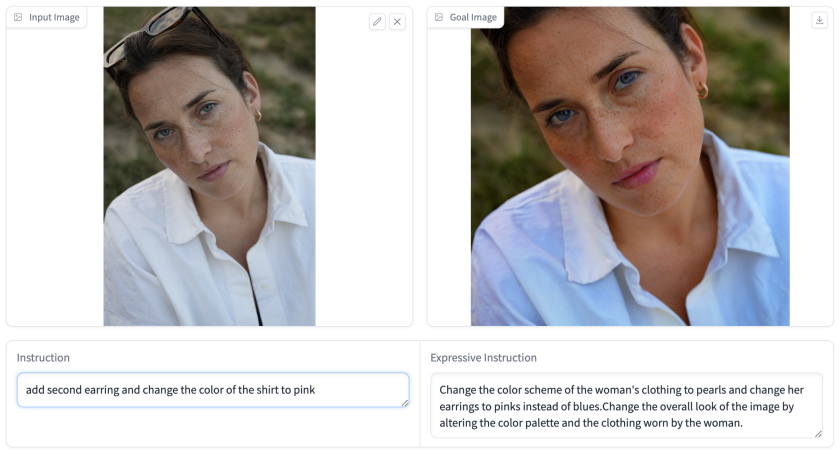Remove the input image with the X icon
This screenshot has width=839, height=453.
397,22
